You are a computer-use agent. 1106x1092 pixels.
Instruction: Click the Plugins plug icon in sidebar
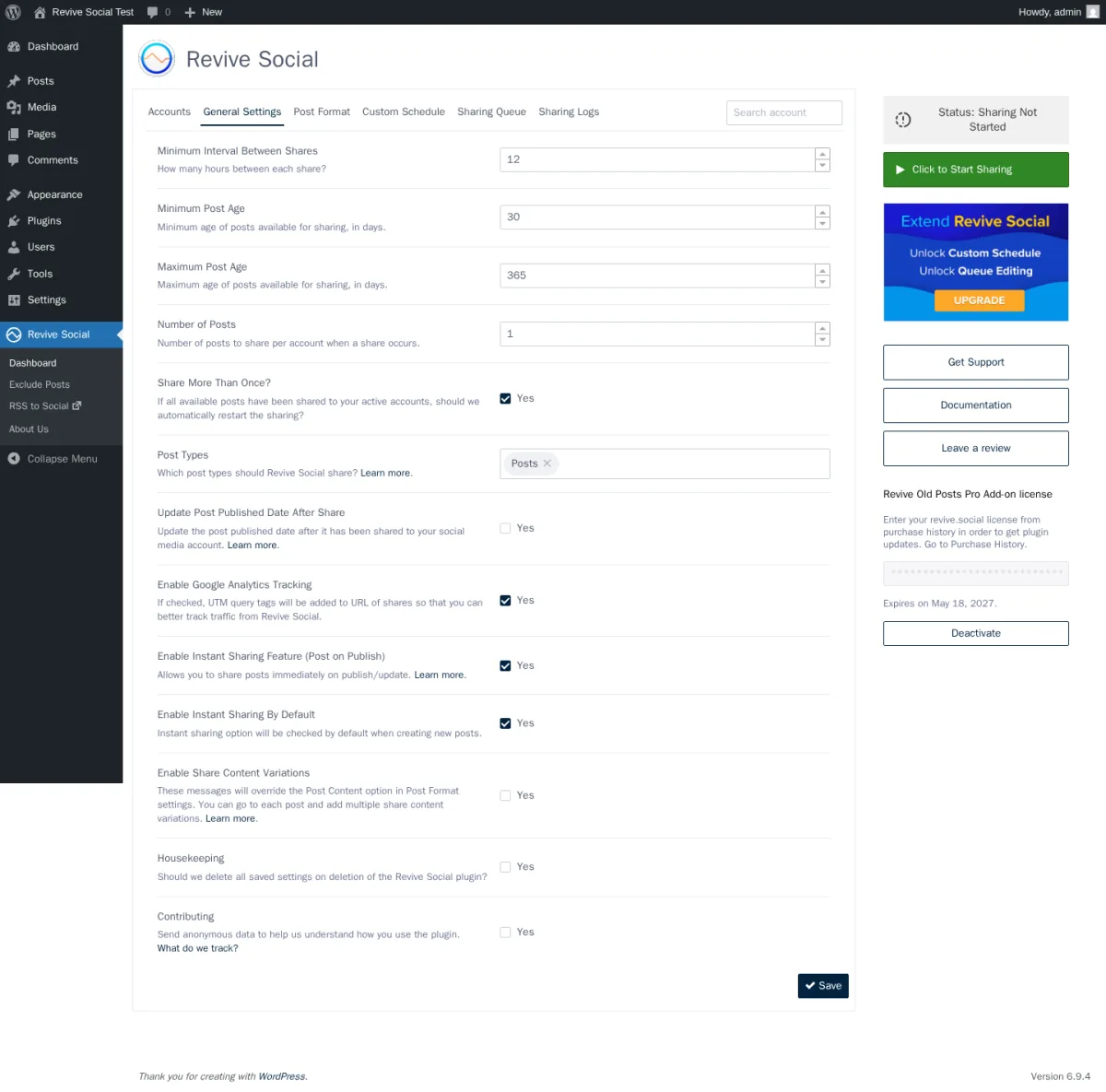[x=14, y=221]
